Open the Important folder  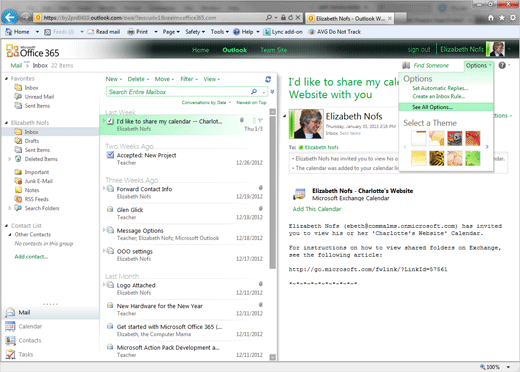point(37,172)
